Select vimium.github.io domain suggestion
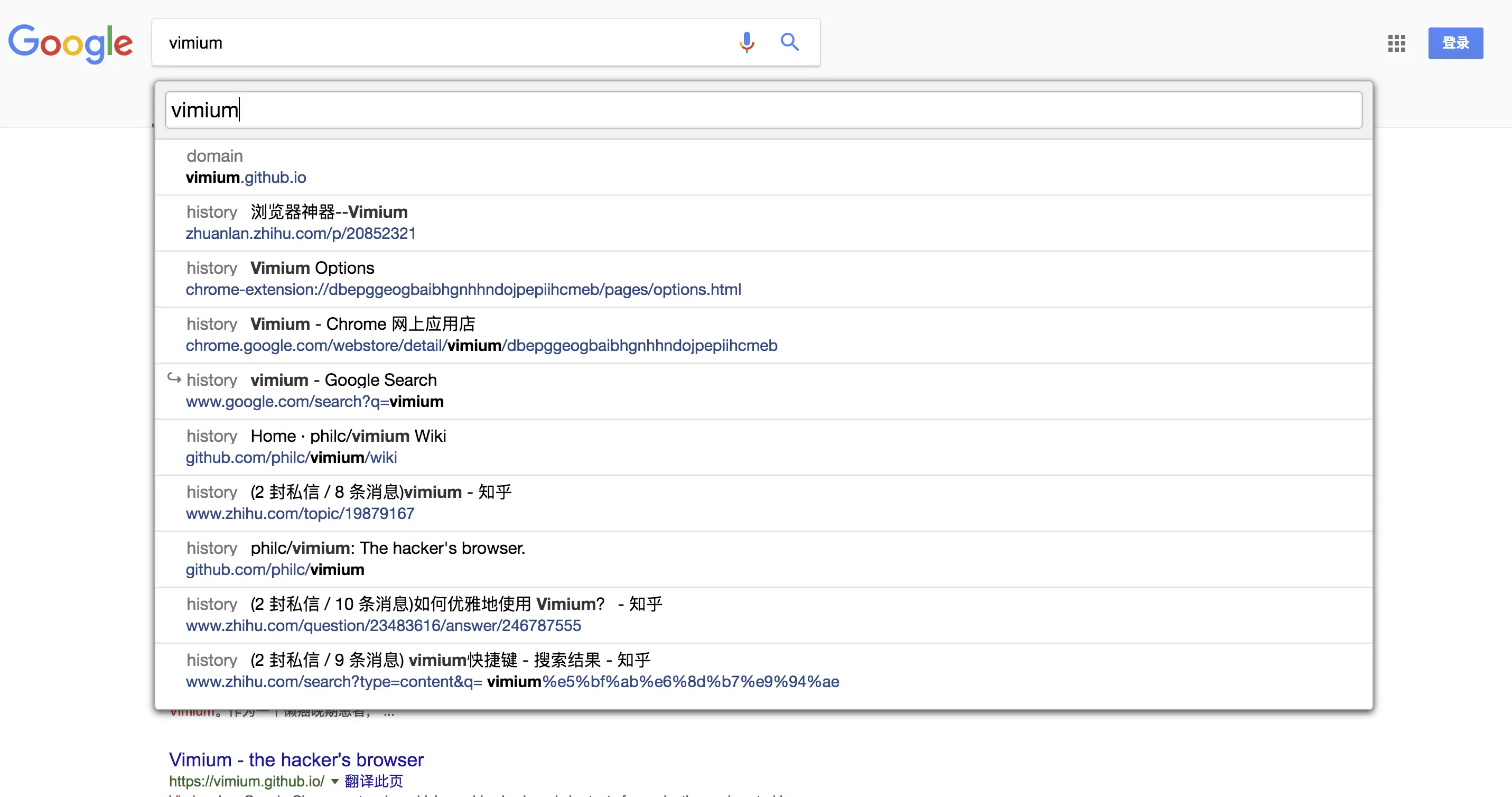This screenshot has height=797, width=1512. click(246, 177)
